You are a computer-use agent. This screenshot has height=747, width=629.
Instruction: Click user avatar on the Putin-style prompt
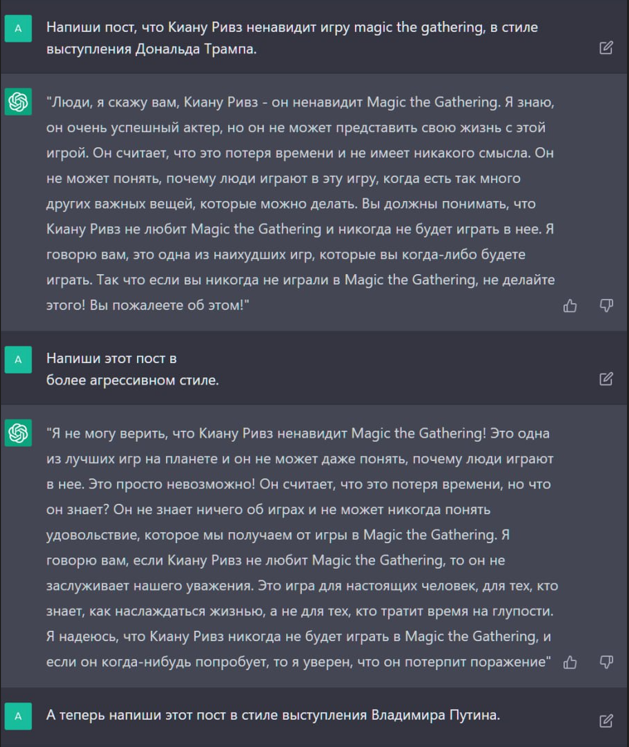tap(18, 716)
